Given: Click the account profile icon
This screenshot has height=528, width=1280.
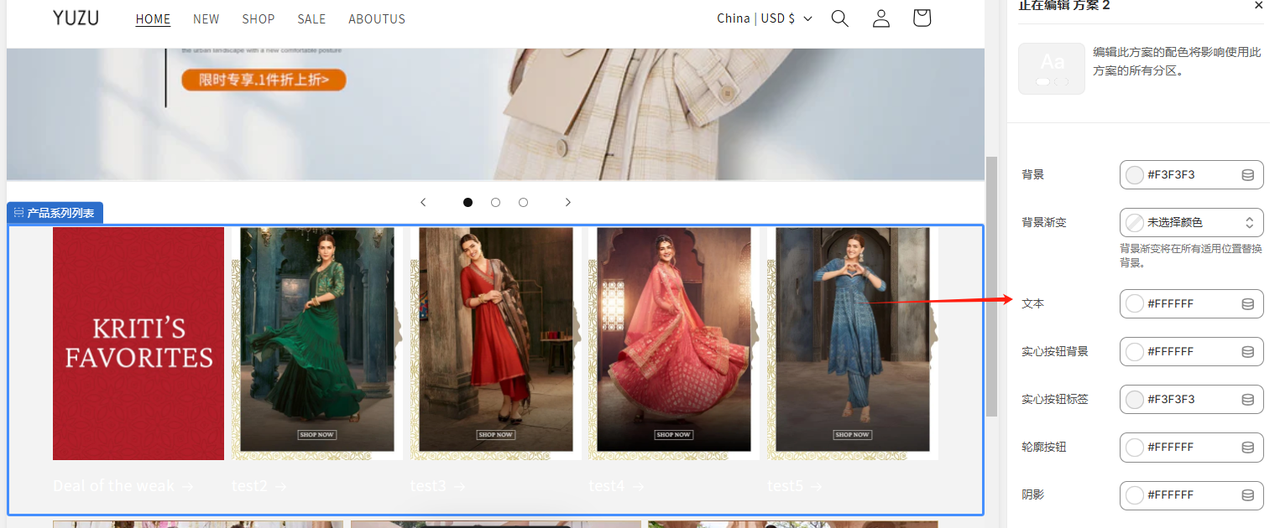Looking at the screenshot, I should point(881,19).
